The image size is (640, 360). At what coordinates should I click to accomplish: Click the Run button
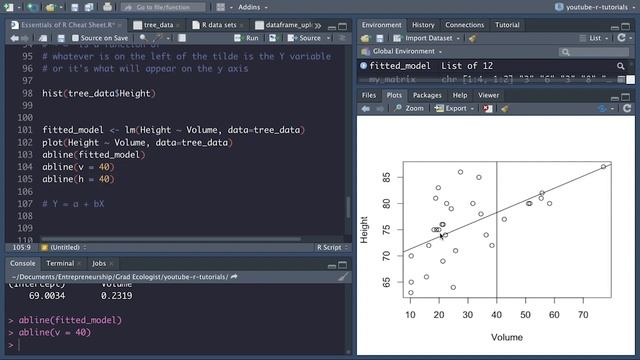pos(247,38)
